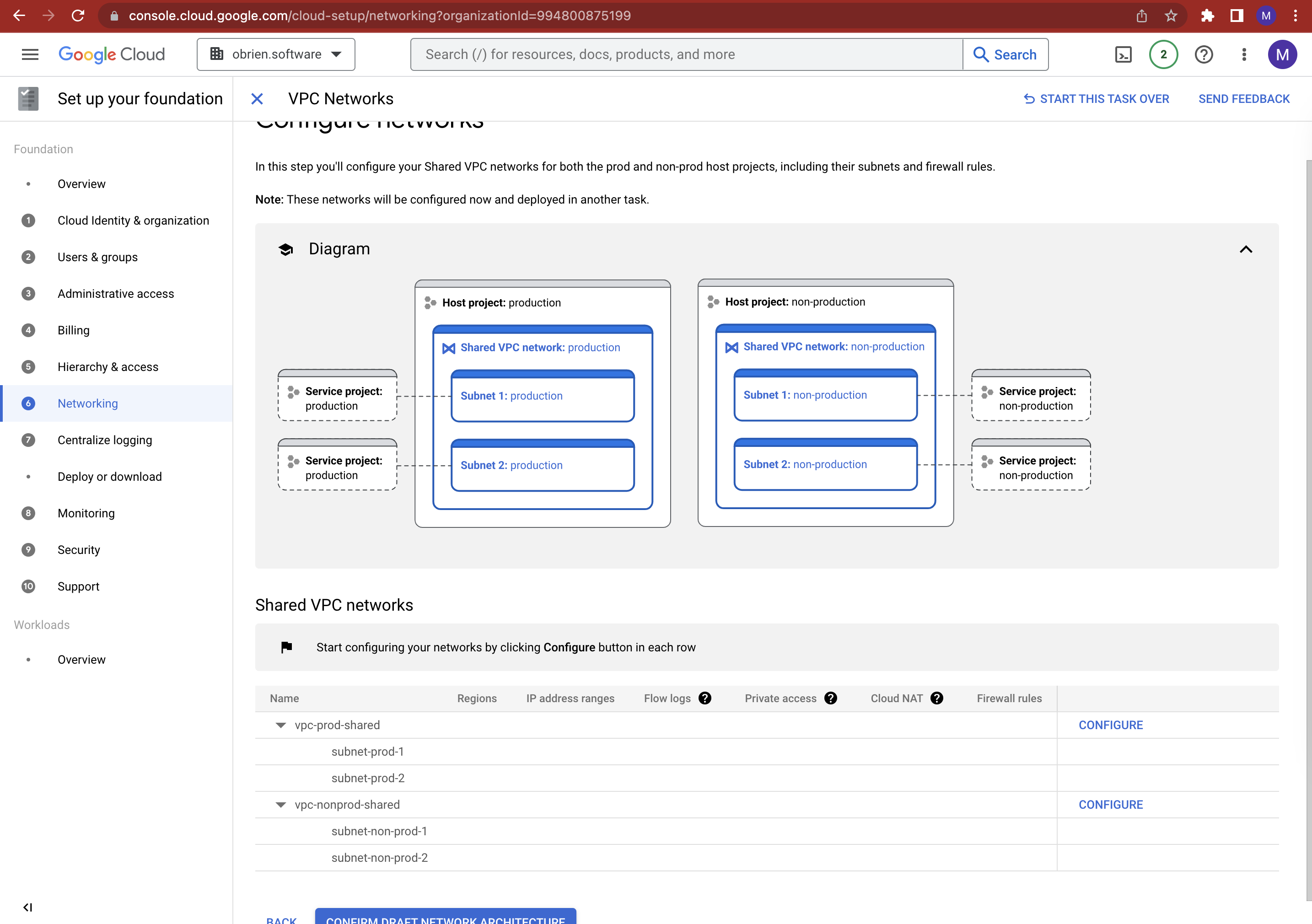Collapse the Diagram section with its chevron

pyautogui.click(x=1246, y=249)
